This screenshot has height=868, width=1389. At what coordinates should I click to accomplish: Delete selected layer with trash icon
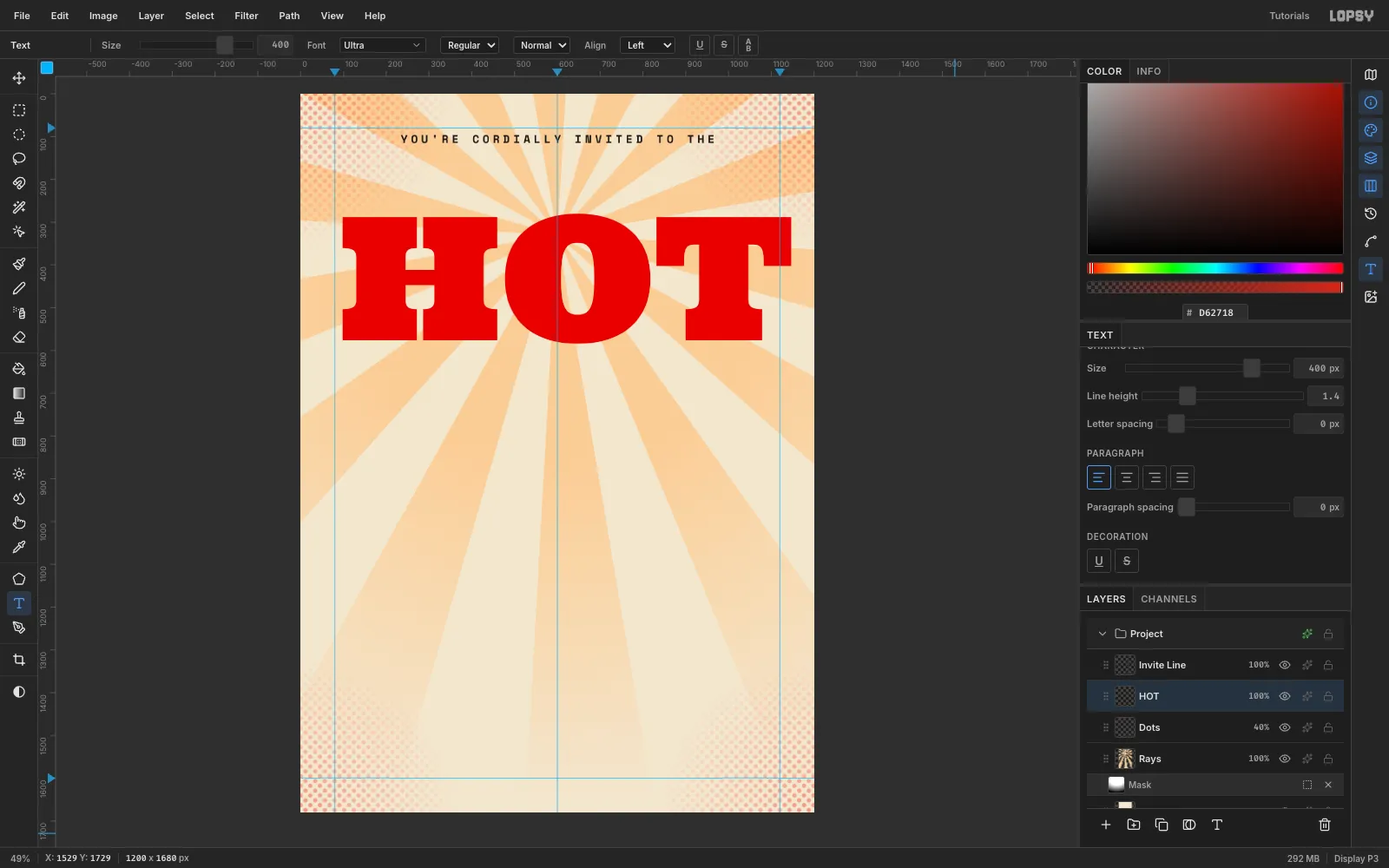[x=1325, y=825]
